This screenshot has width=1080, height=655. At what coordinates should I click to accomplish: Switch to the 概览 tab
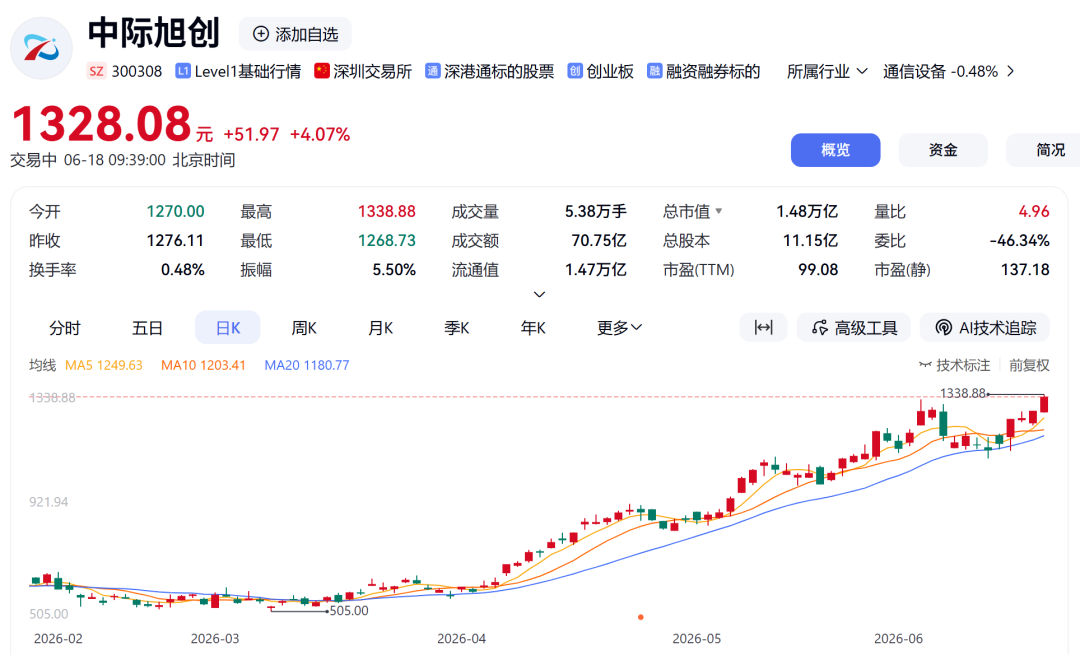tap(835, 150)
